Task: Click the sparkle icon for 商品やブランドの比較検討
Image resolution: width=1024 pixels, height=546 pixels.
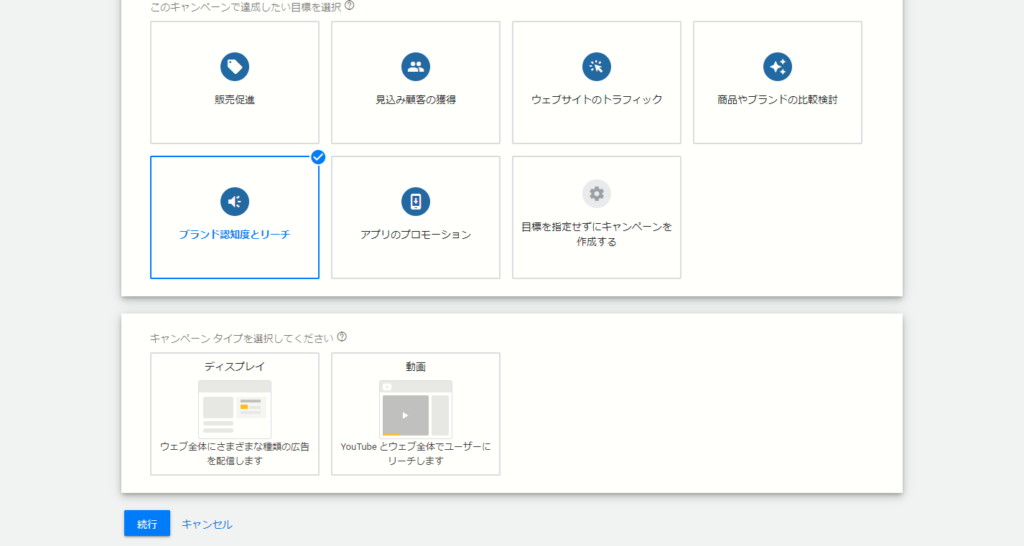Action: point(777,67)
